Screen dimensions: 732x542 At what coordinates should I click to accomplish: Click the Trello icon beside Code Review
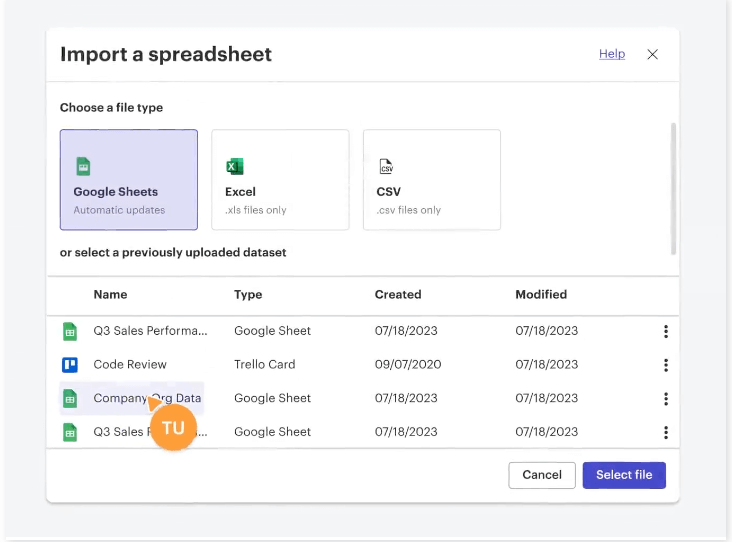point(70,365)
